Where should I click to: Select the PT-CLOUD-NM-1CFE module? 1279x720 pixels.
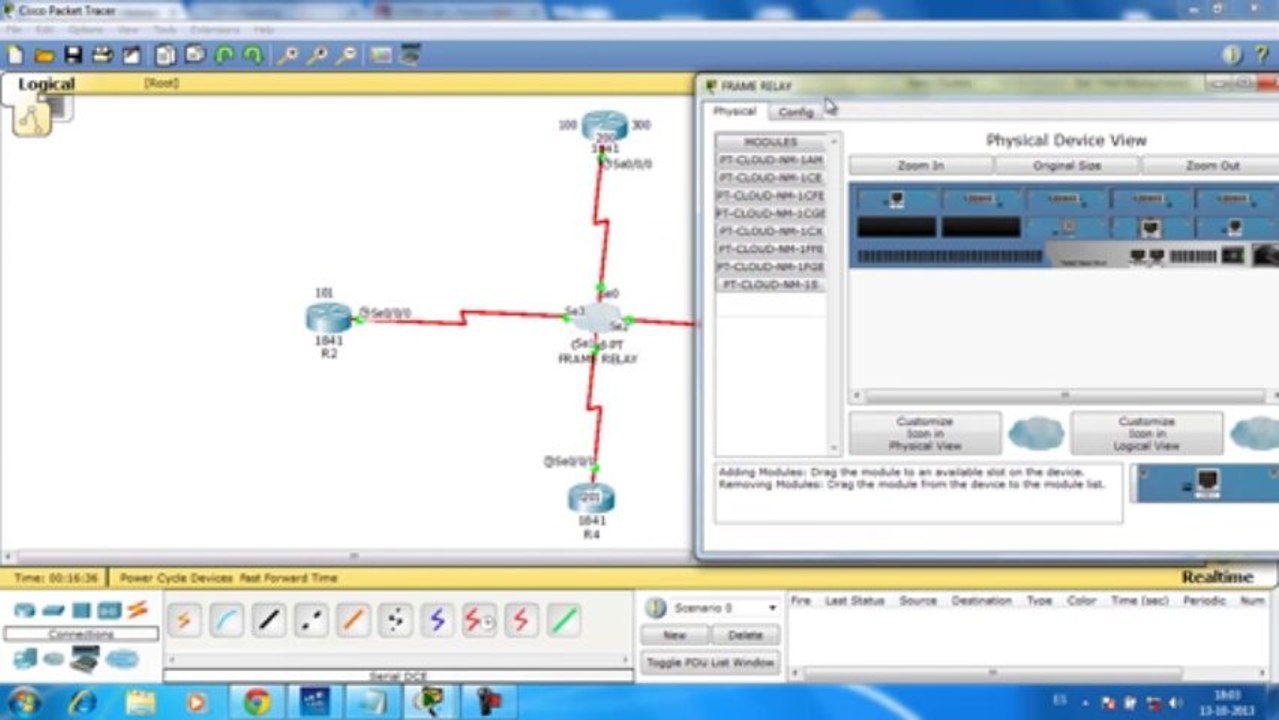[x=770, y=196]
